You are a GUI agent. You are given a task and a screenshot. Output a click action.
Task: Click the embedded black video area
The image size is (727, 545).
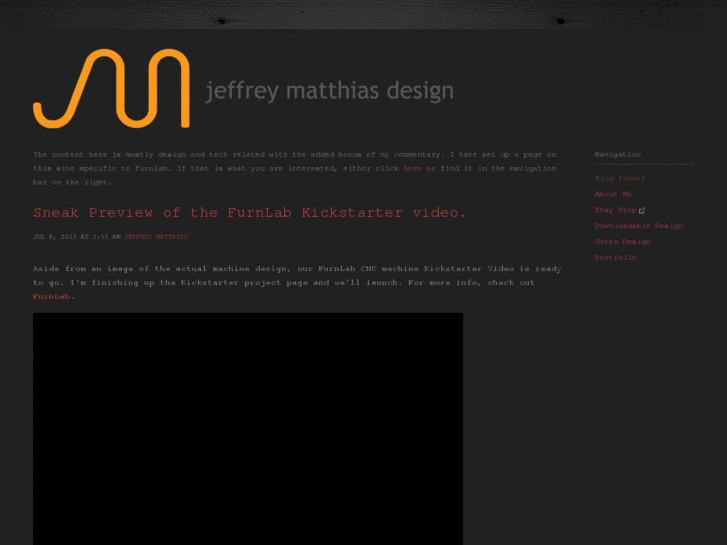pos(248,429)
